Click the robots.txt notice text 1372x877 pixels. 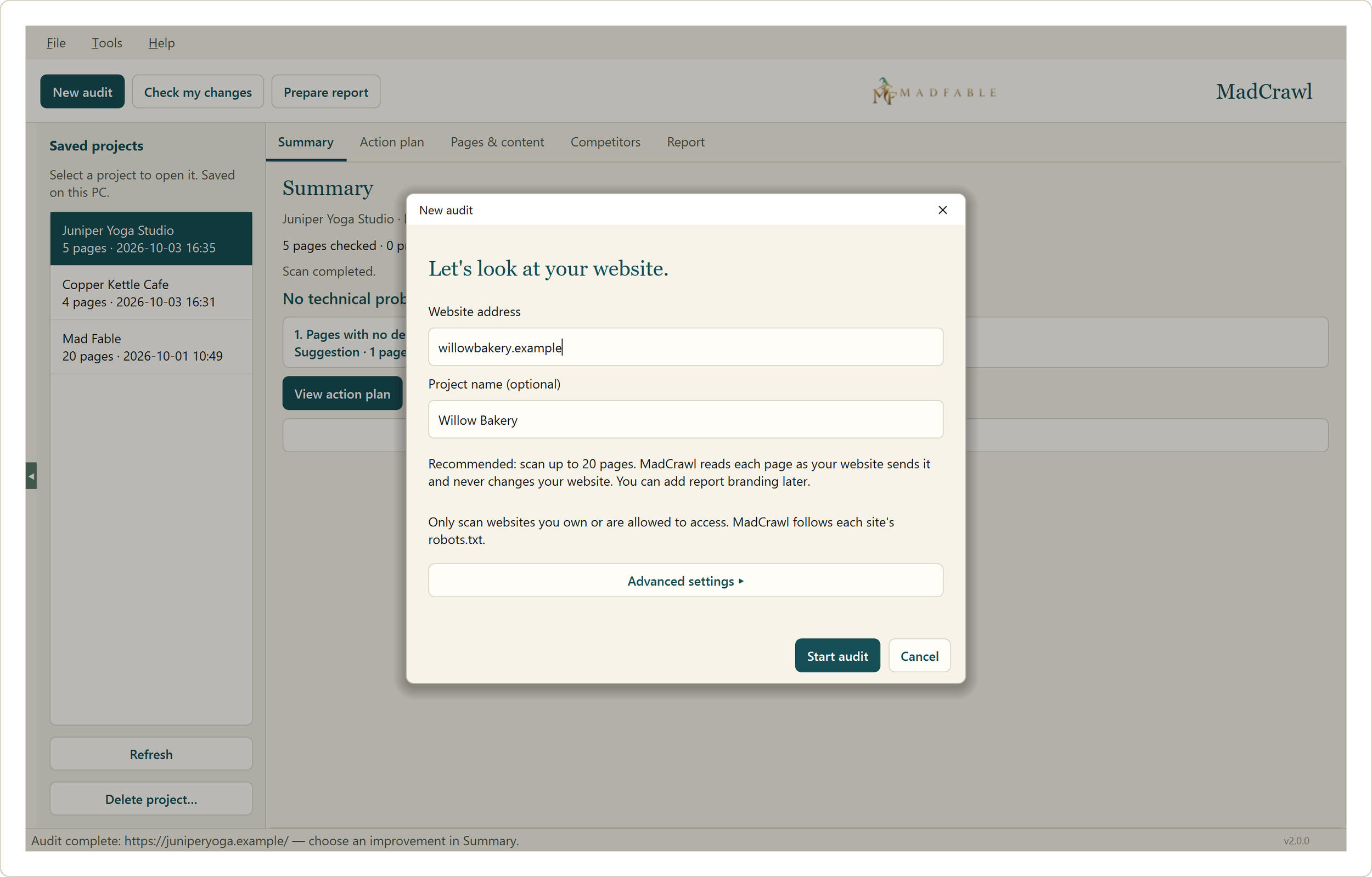661,531
